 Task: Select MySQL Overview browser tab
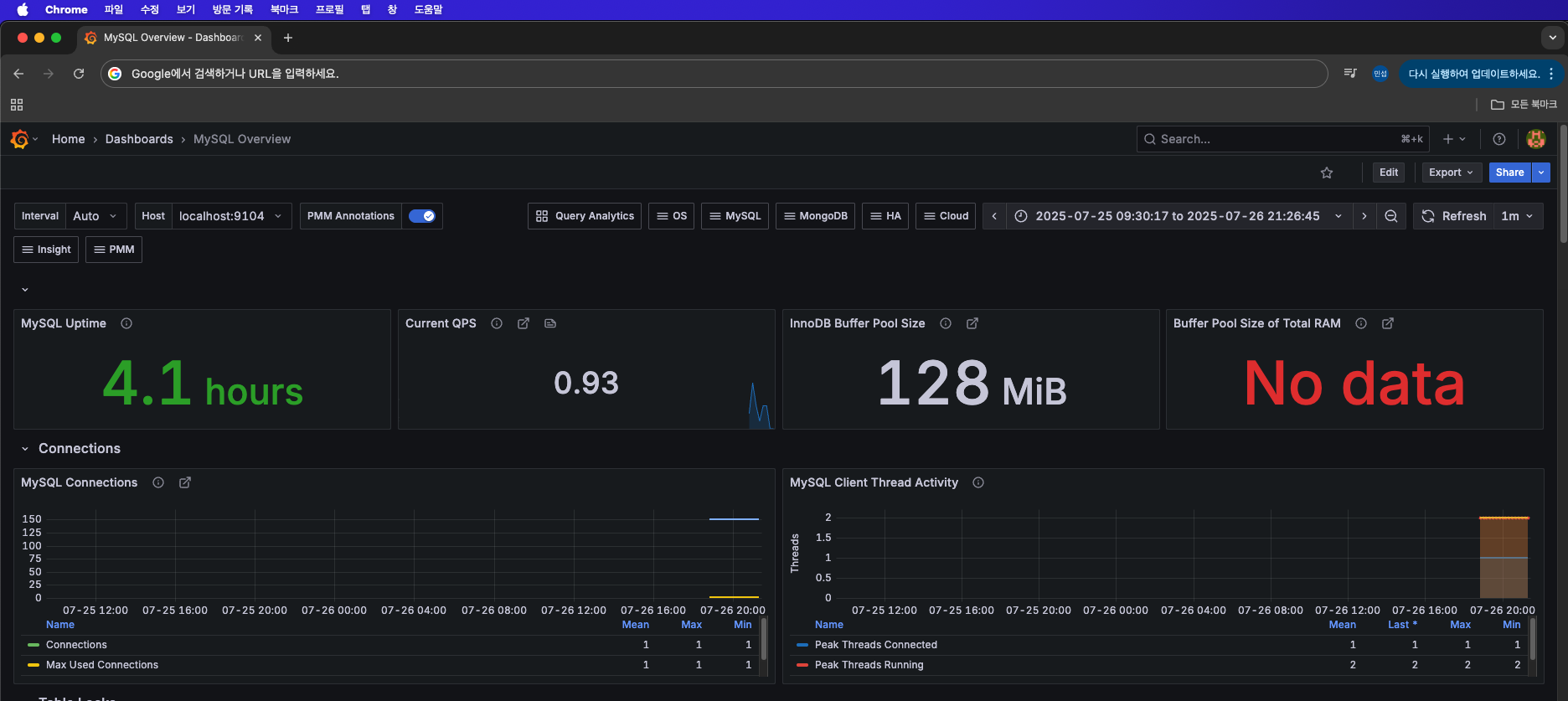pyautogui.click(x=173, y=38)
